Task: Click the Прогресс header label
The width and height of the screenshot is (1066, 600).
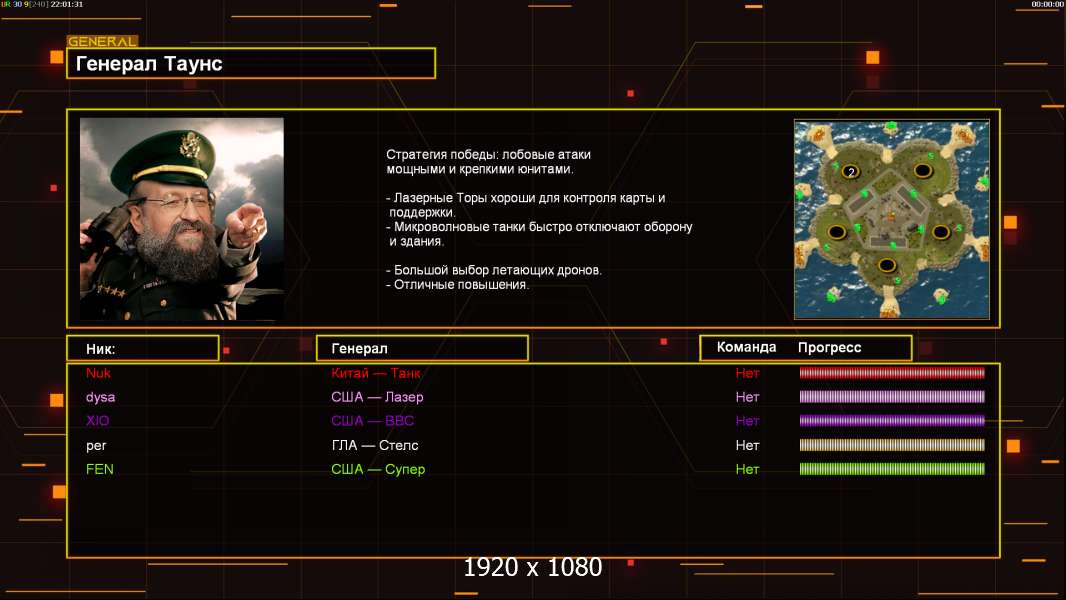Action: (829, 347)
